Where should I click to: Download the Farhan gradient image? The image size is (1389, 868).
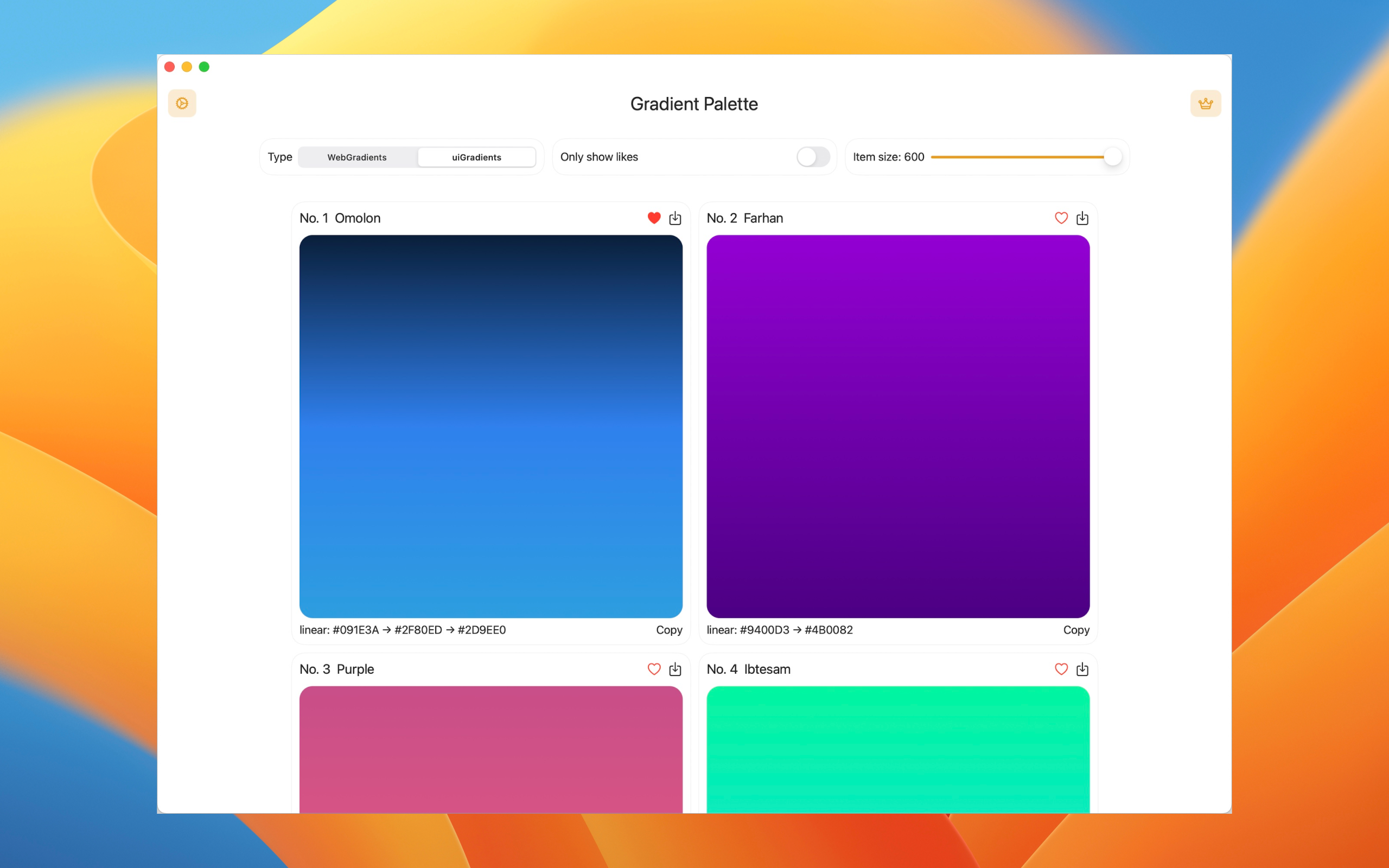1082,218
